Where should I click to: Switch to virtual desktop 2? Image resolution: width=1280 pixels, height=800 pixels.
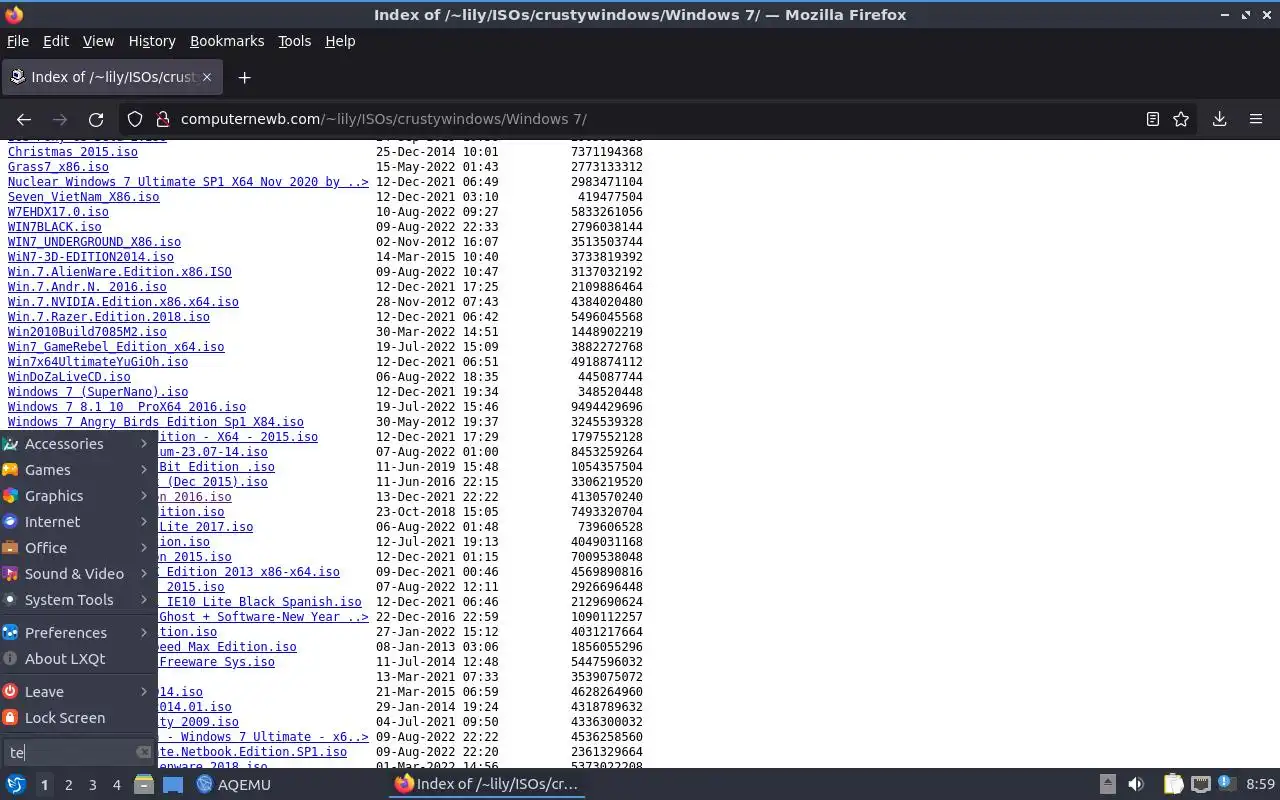point(68,785)
